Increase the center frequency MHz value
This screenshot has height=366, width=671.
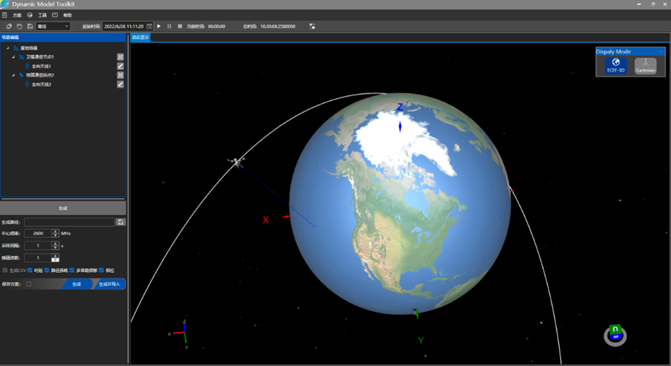point(55,231)
